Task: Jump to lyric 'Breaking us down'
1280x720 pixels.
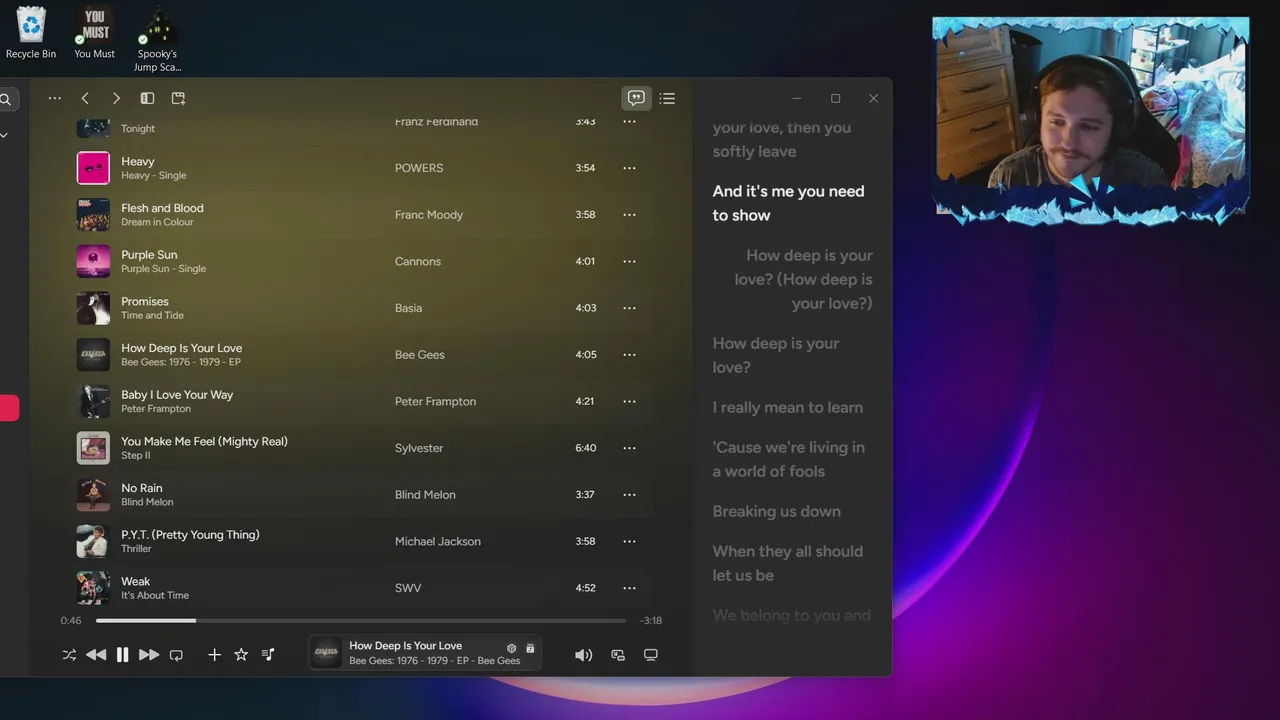Action: (x=777, y=511)
